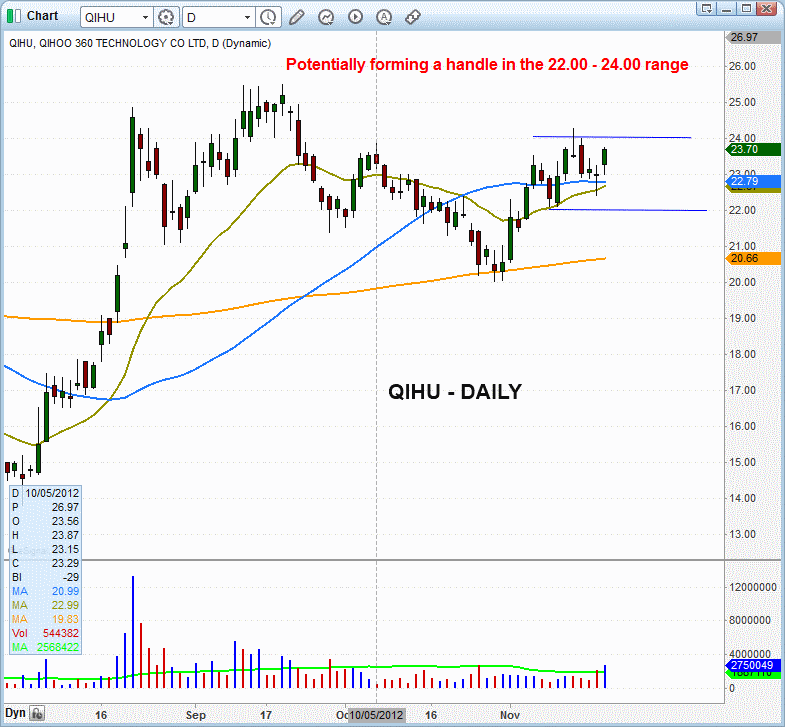Click the tallest blue volume bar
This screenshot has width=785, height=727.
[133, 632]
